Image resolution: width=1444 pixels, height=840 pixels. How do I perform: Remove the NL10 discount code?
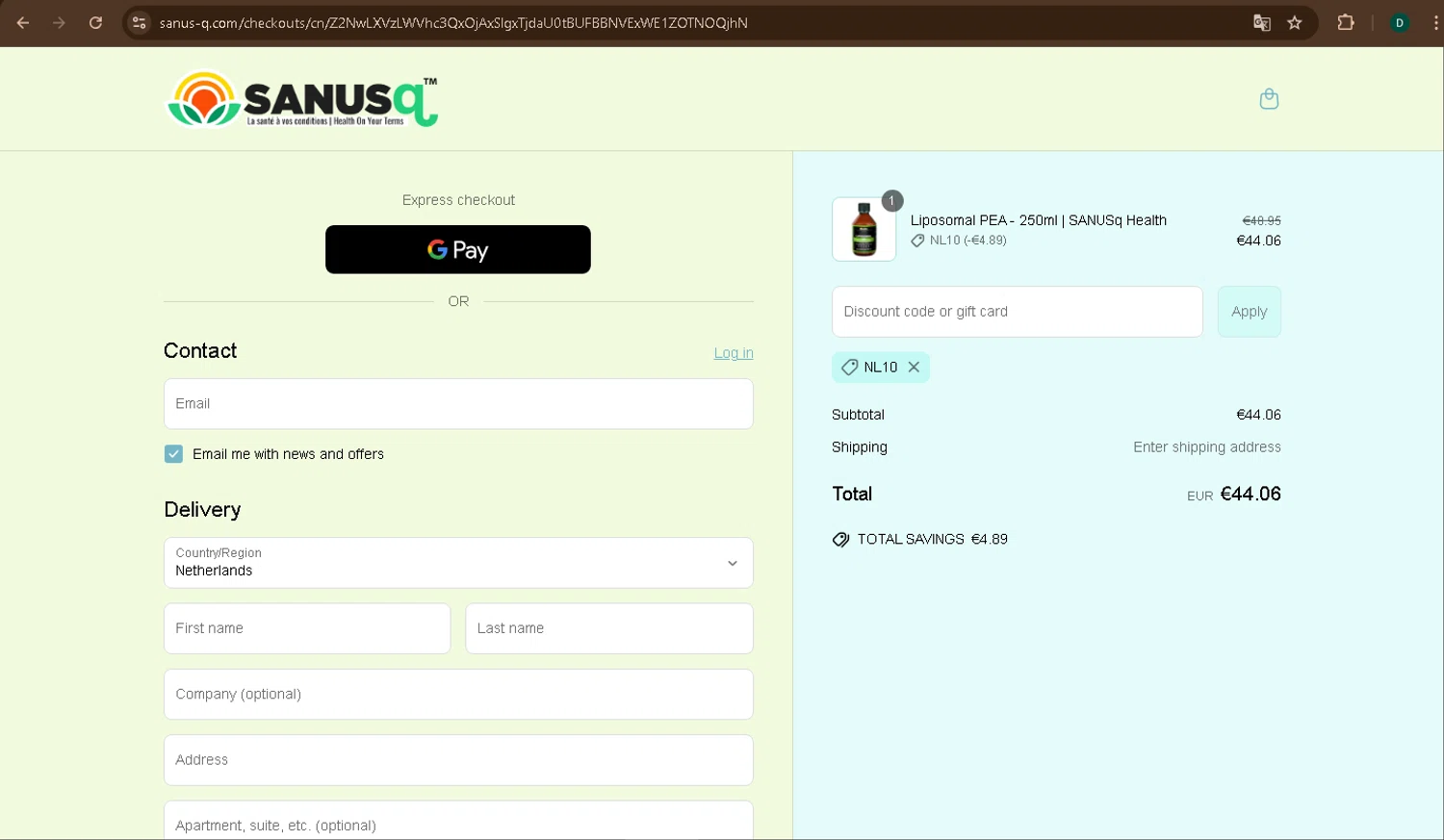pos(914,368)
